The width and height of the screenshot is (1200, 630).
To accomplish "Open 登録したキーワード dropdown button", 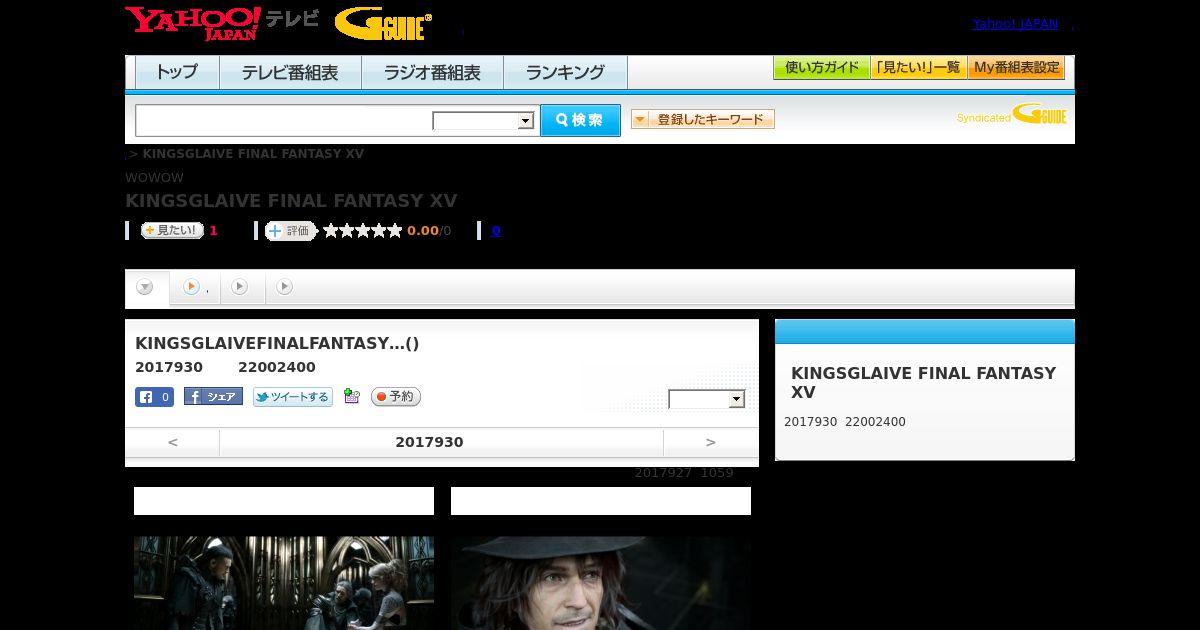I will click(x=703, y=119).
